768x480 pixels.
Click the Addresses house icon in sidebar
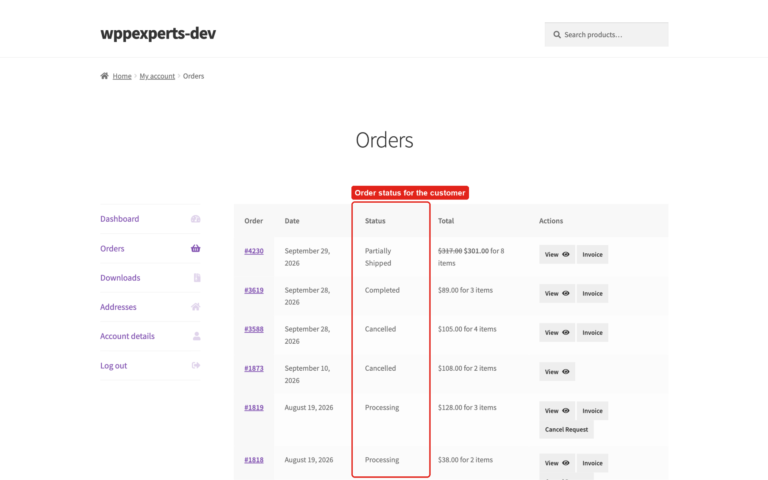tap(195, 307)
